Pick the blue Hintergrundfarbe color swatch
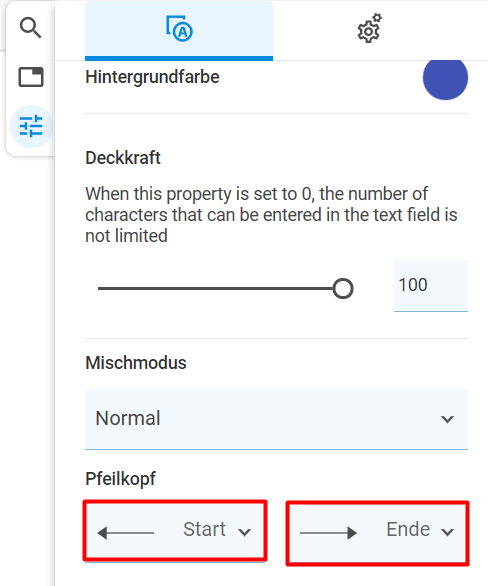Screen dimensions: 488x586 [445, 77]
